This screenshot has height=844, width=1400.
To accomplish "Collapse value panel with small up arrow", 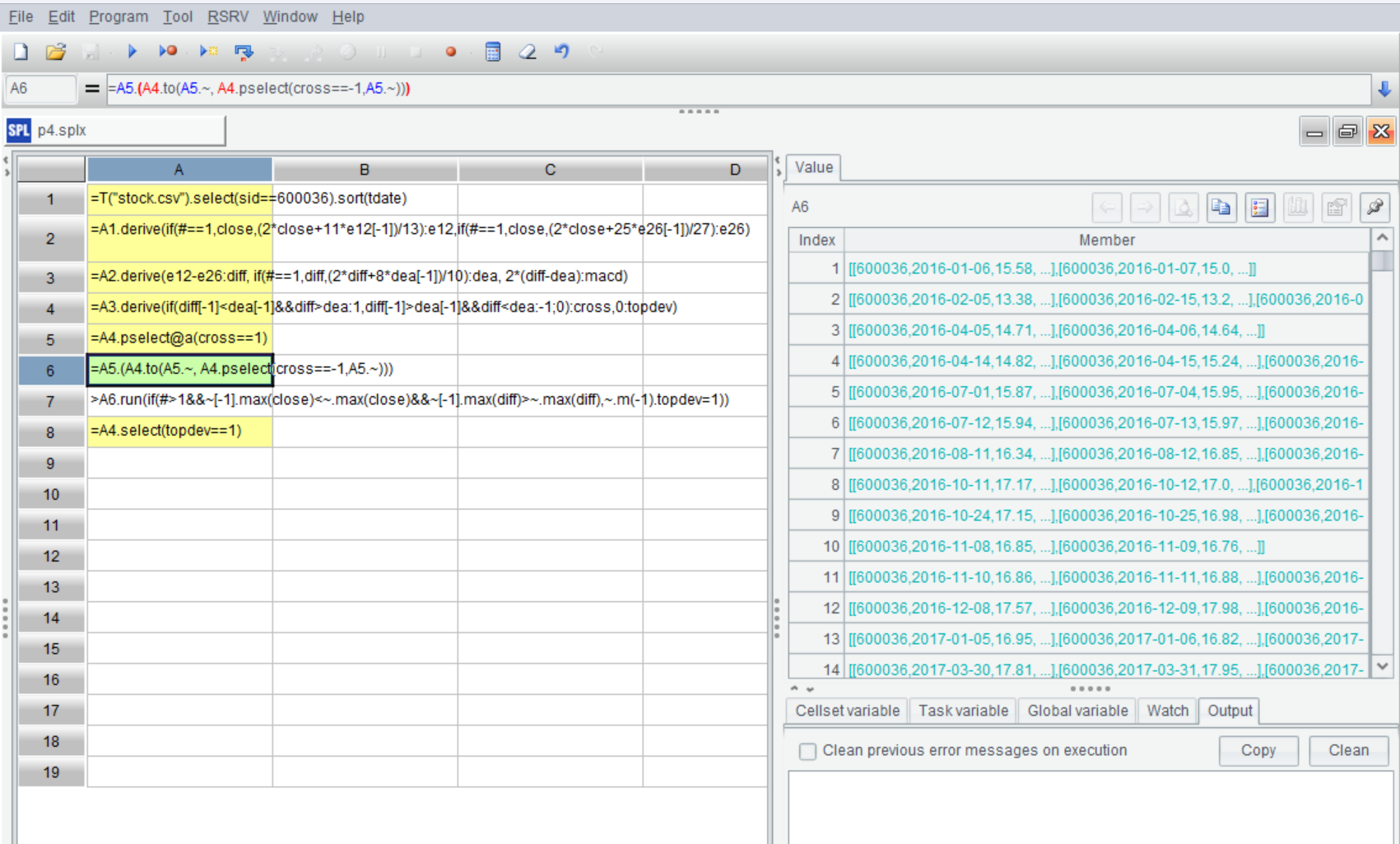I will 794,688.
